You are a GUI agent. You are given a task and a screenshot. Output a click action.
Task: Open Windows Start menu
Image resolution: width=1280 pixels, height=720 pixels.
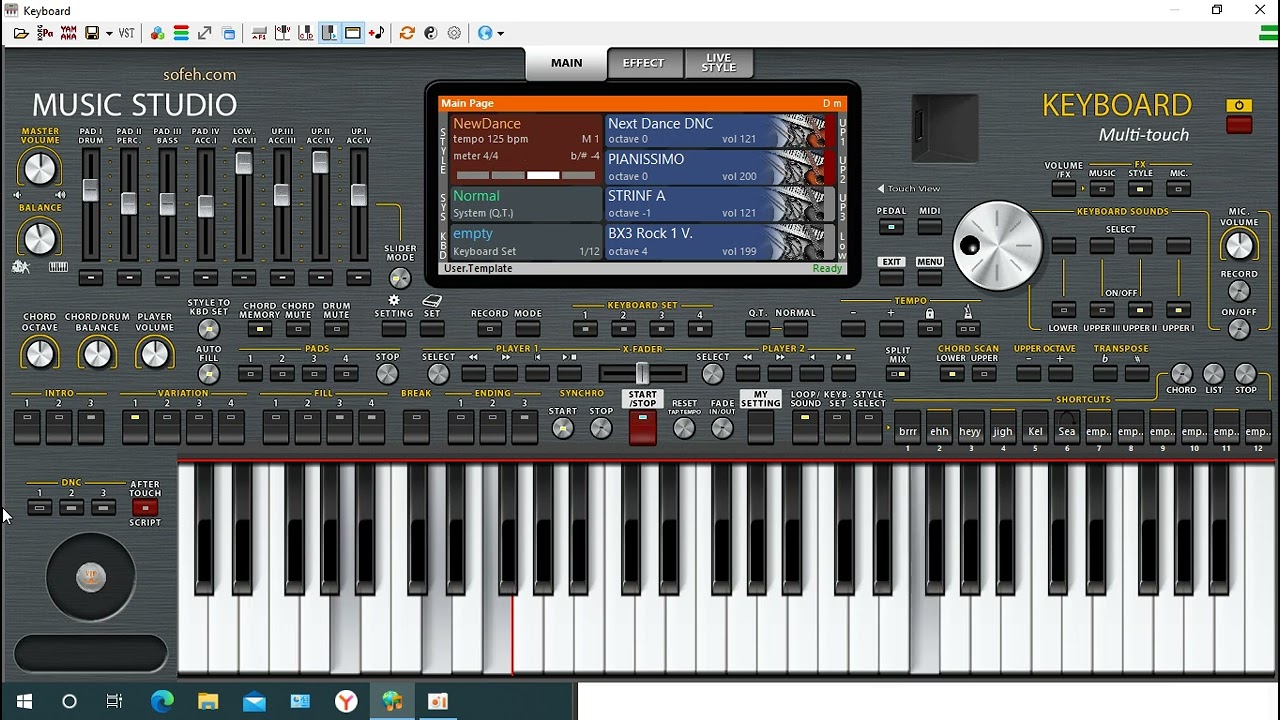tap(24, 701)
